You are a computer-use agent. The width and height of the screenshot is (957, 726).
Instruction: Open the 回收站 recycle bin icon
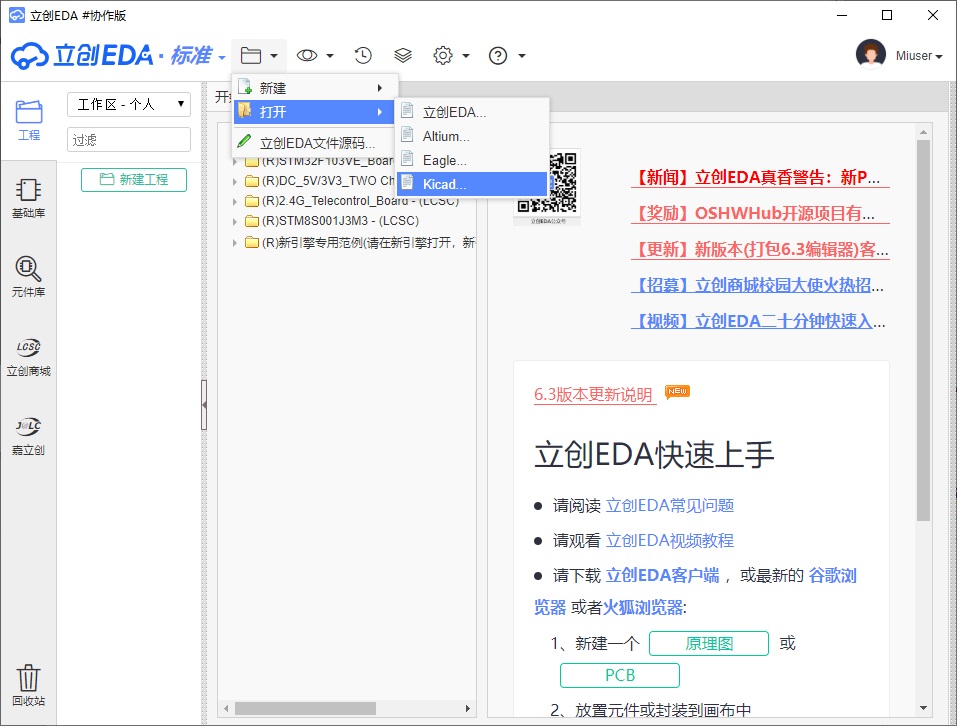pyautogui.click(x=29, y=685)
